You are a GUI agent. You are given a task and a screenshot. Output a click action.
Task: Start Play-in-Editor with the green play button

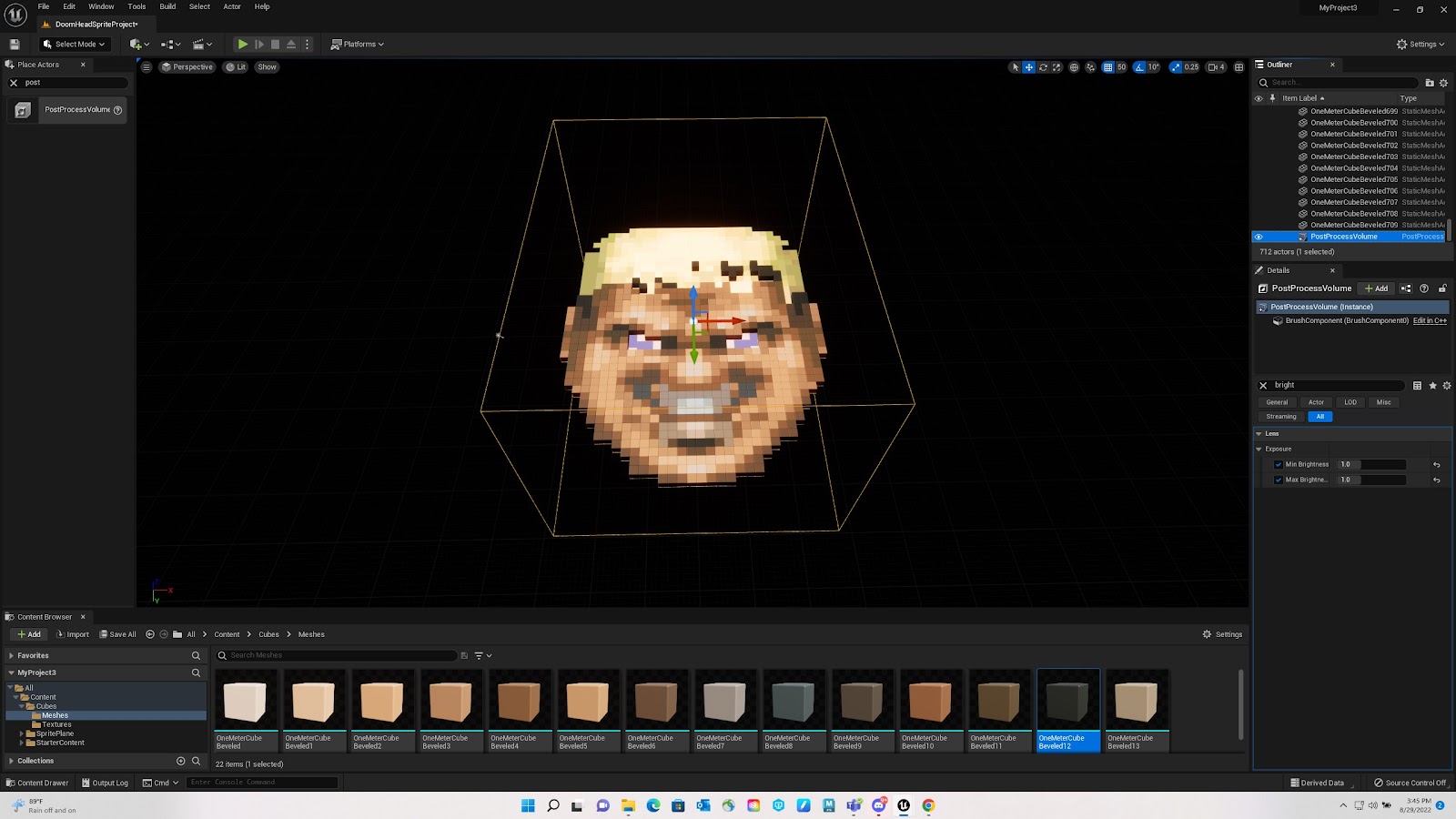pyautogui.click(x=242, y=44)
